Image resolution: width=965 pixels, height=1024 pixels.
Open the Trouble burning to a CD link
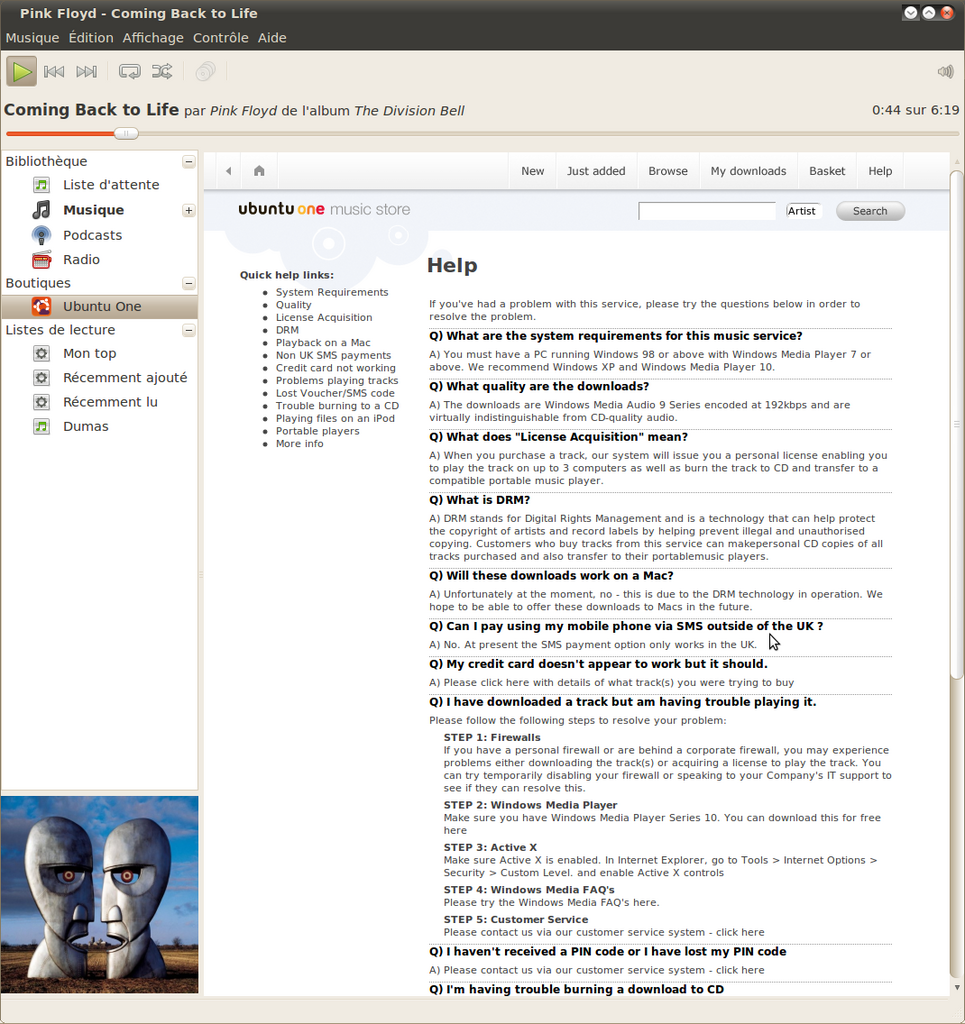(x=337, y=406)
